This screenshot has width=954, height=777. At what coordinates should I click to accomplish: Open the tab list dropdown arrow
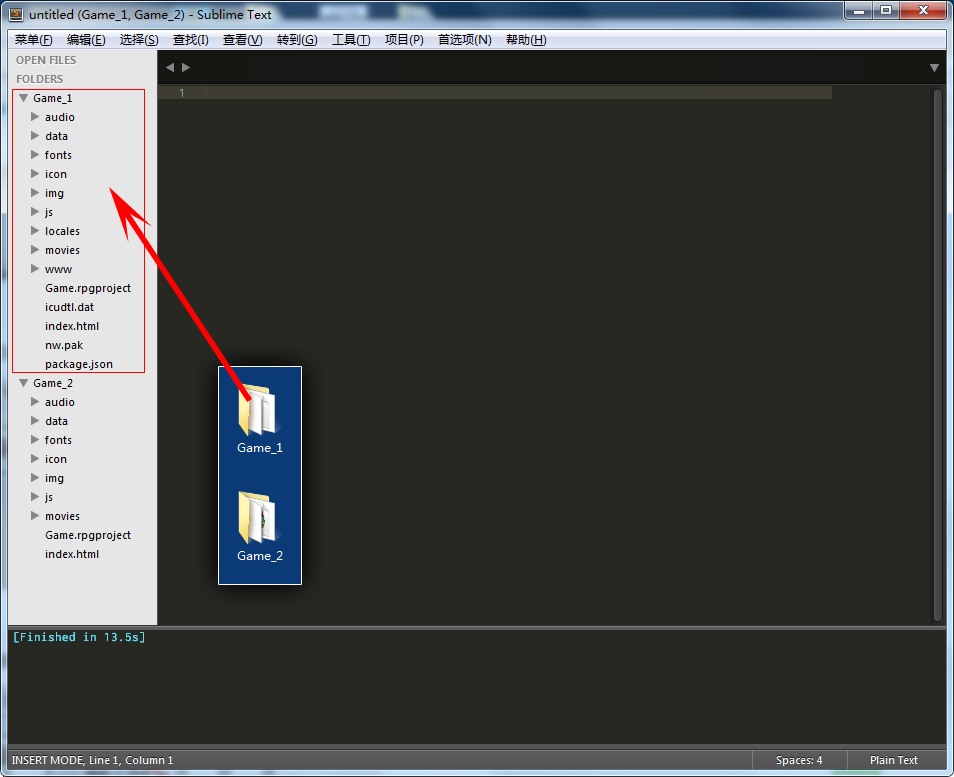(935, 68)
